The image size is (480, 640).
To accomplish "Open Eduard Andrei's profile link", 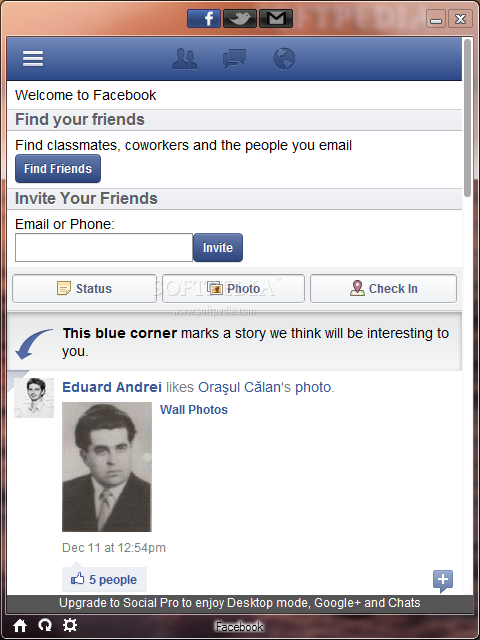I will [112, 387].
